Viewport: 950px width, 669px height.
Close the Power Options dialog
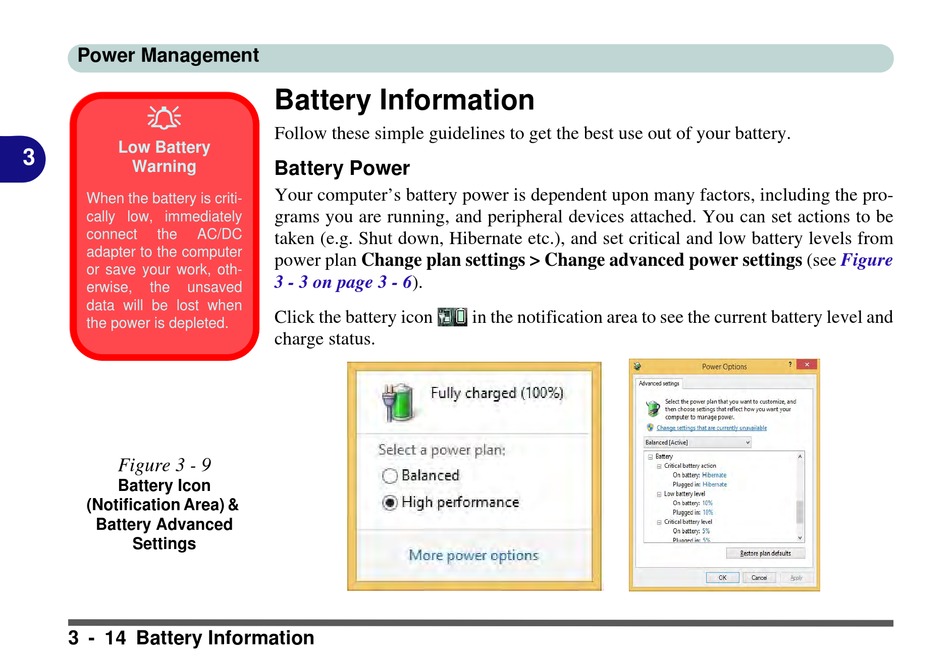pos(806,364)
